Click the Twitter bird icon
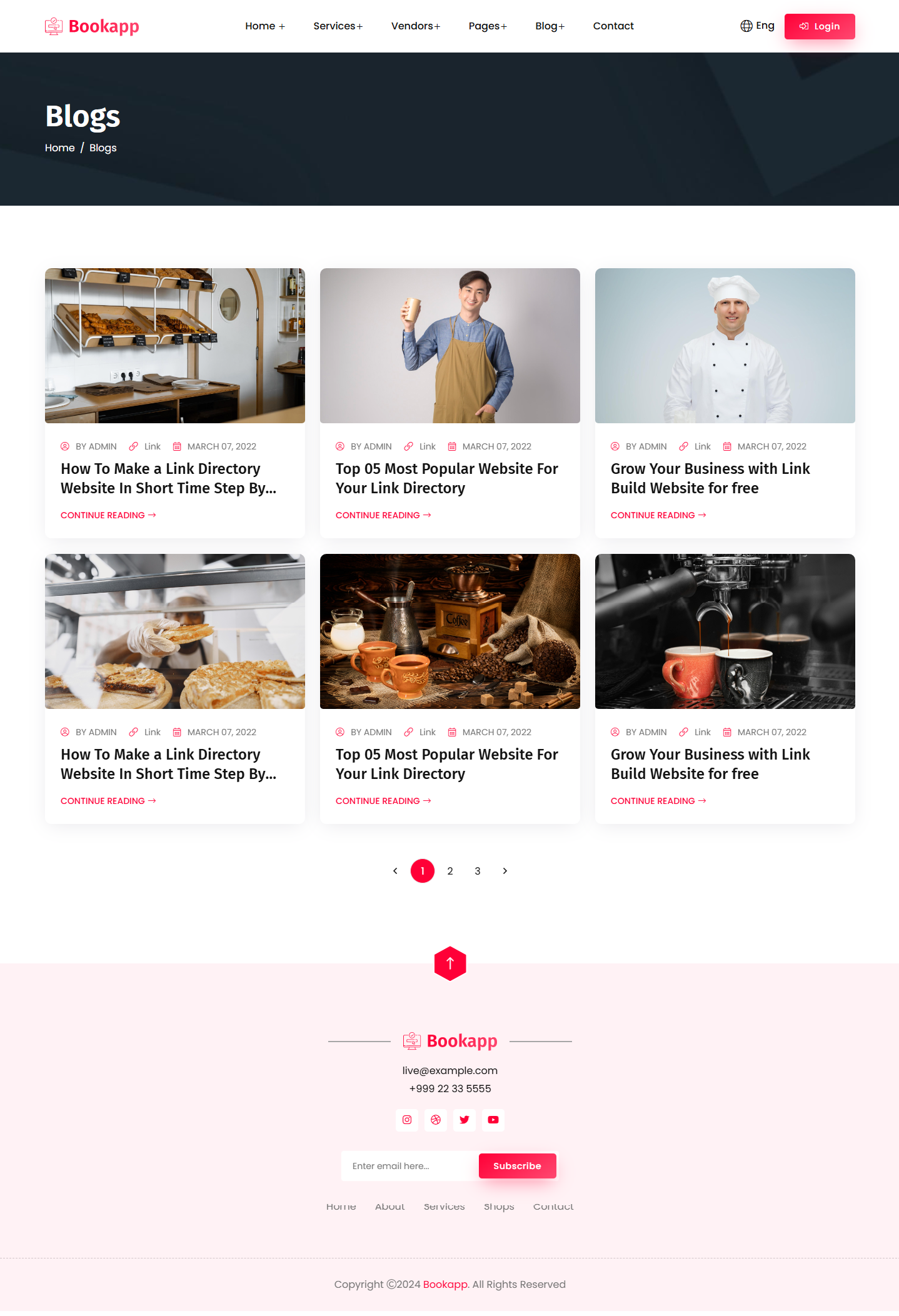Image resolution: width=899 pixels, height=1316 pixels. click(465, 1120)
